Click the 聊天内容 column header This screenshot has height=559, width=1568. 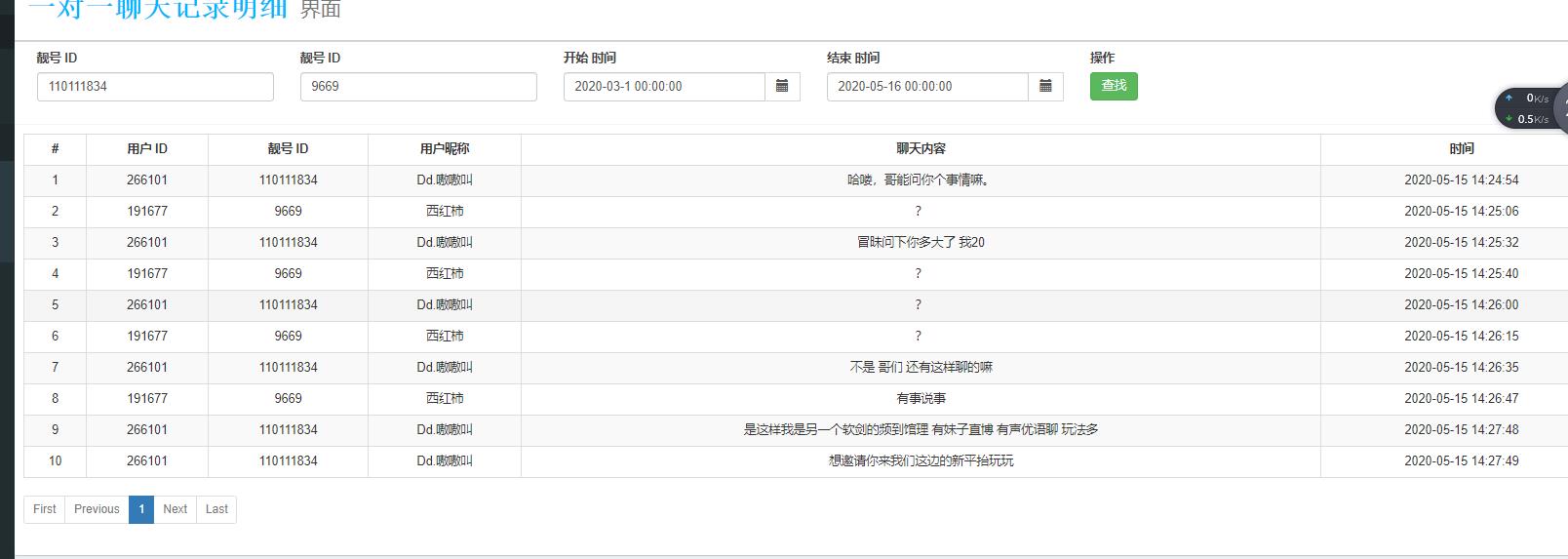click(921, 149)
